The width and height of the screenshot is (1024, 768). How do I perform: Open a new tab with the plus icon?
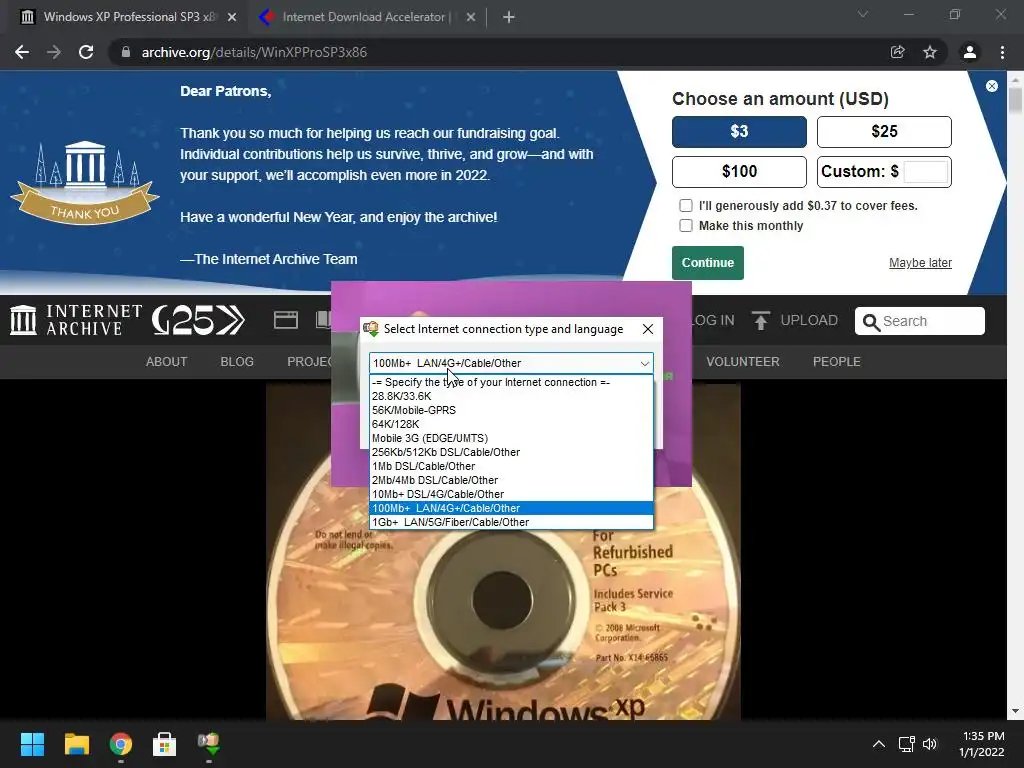pyautogui.click(x=509, y=17)
